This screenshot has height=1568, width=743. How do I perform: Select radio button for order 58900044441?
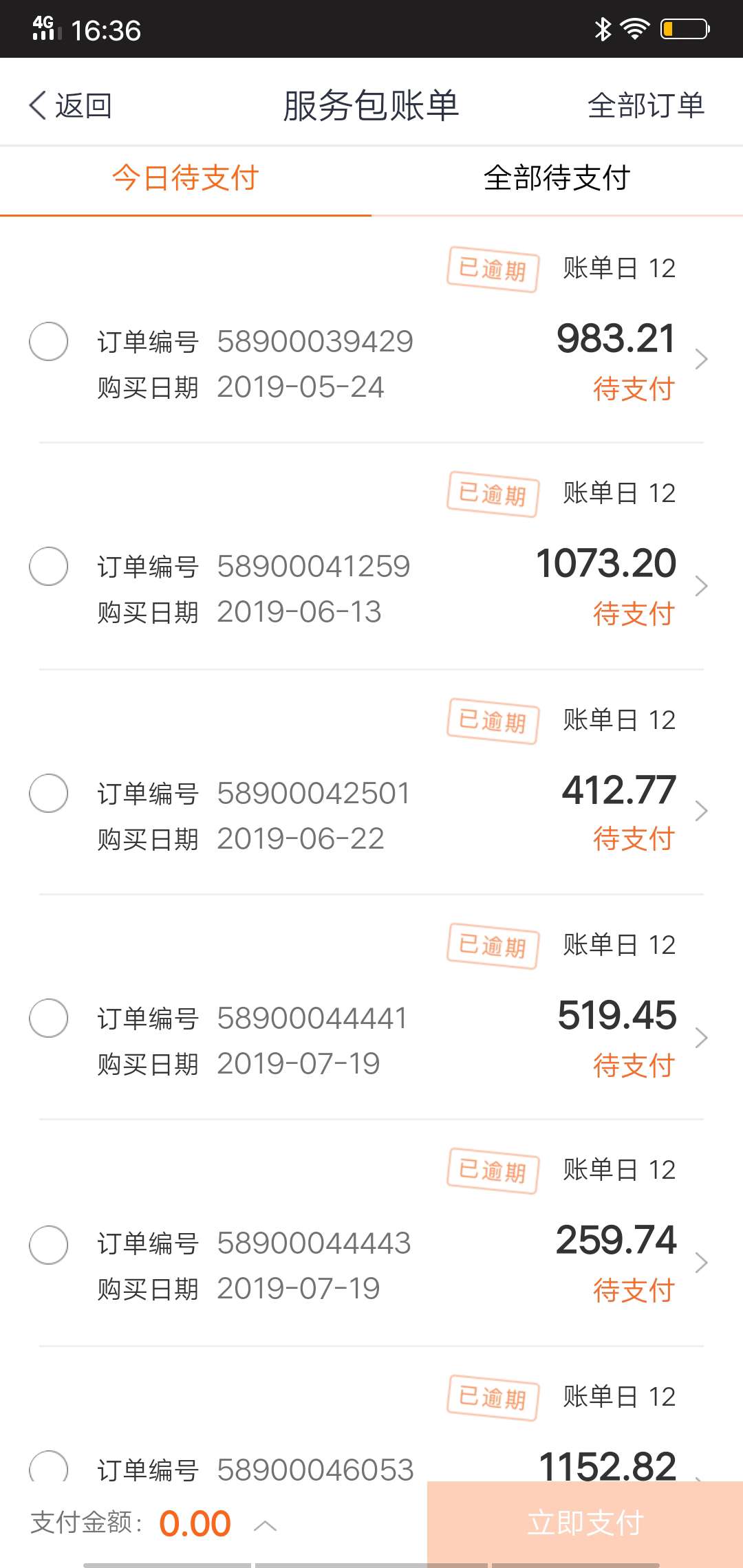tap(48, 1018)
